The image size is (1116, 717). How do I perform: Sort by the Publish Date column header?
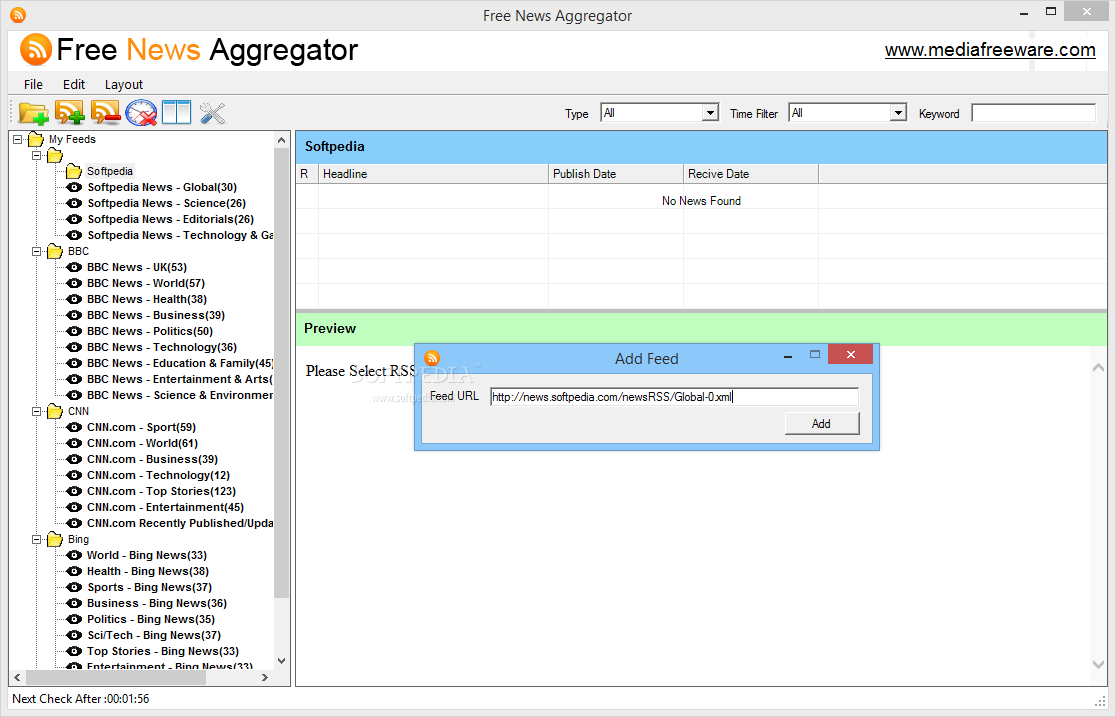[x=616, y=174]
